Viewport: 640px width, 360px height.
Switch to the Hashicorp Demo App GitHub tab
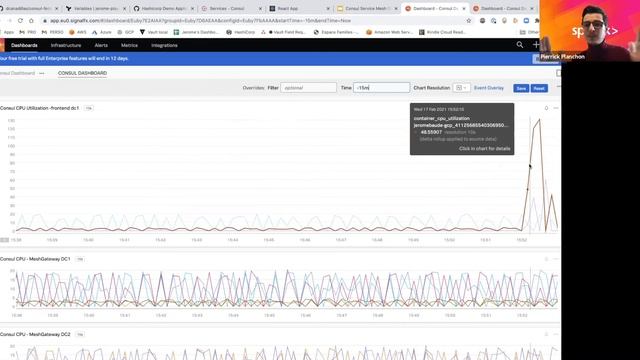point(163,8)
